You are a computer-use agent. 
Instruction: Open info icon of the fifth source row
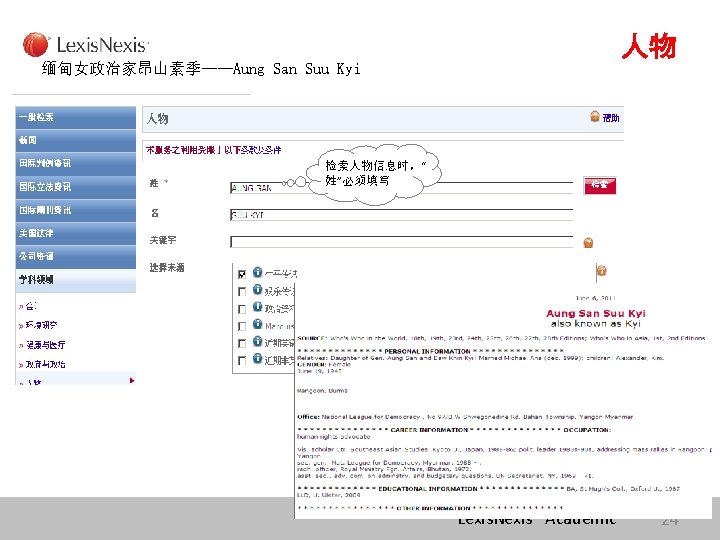[x=258, y=342]
